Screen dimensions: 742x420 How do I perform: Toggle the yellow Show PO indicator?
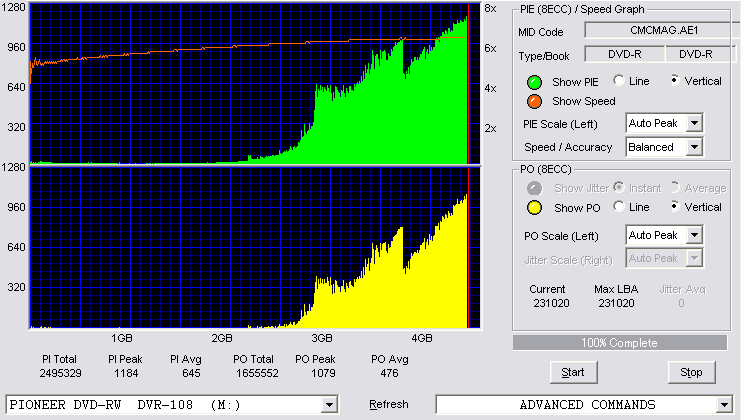click(534, 208)
